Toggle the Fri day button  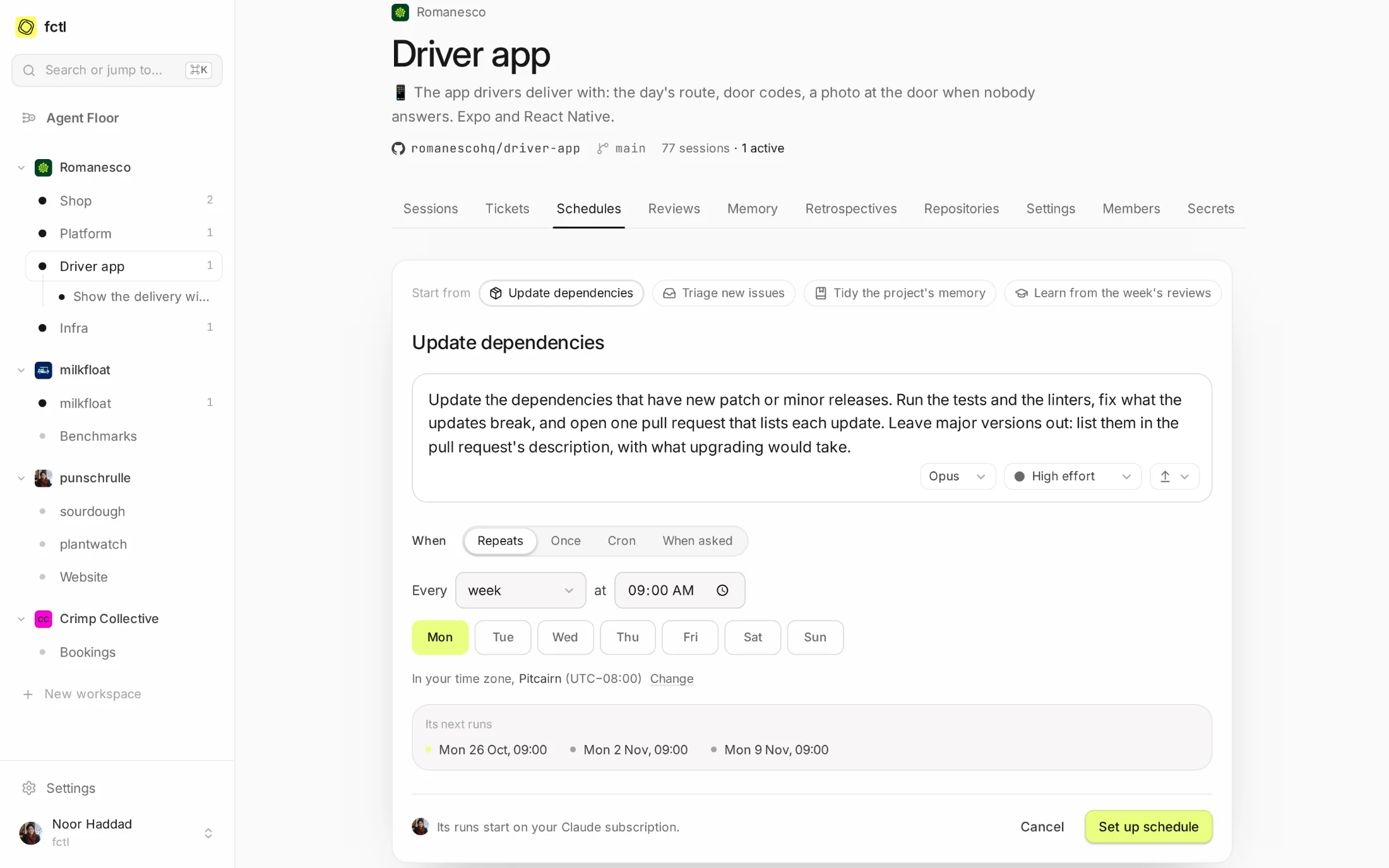[690, 637]
